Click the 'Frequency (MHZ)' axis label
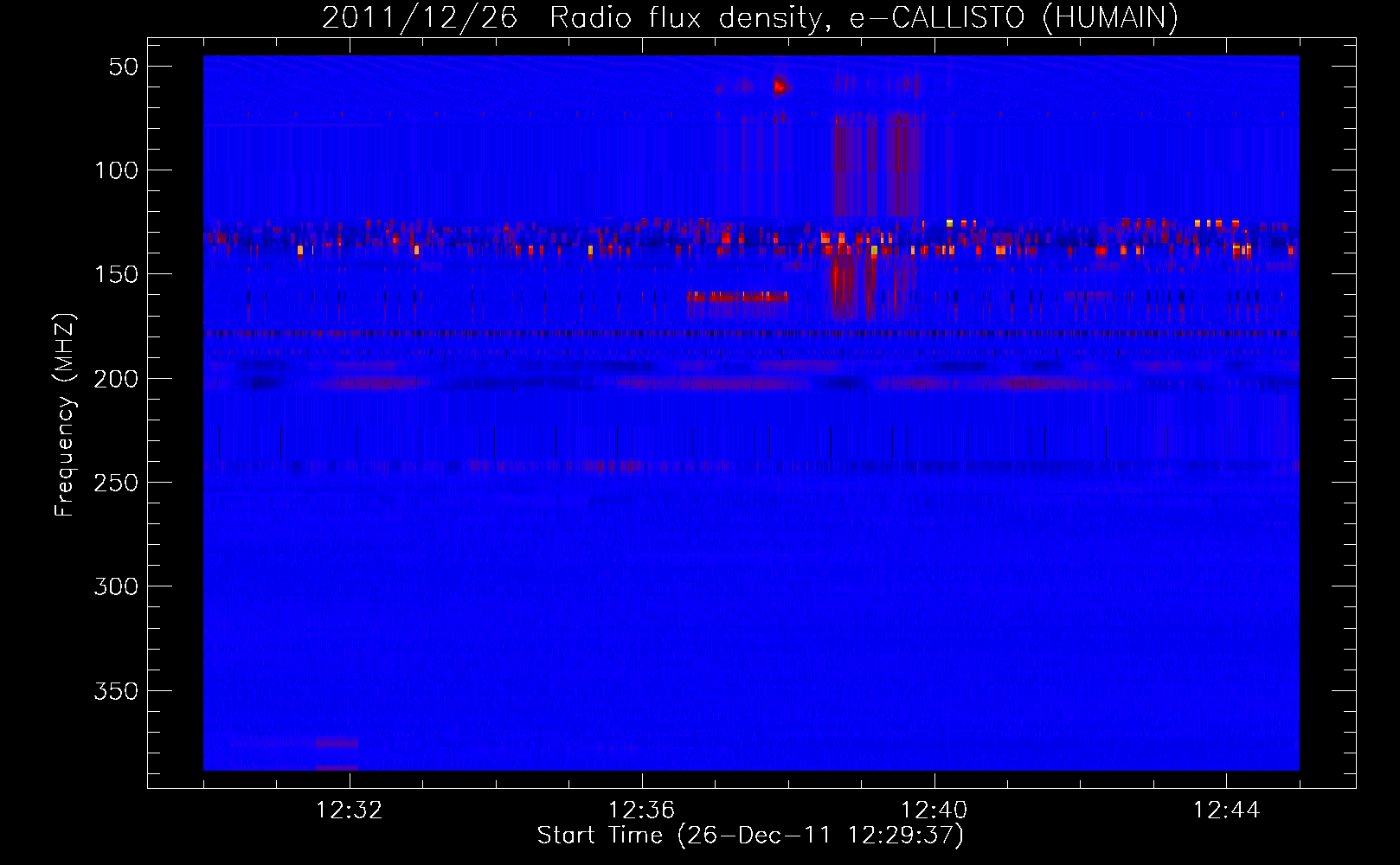This screenshot has width=1400, height=865. click(x=65, y=414)
